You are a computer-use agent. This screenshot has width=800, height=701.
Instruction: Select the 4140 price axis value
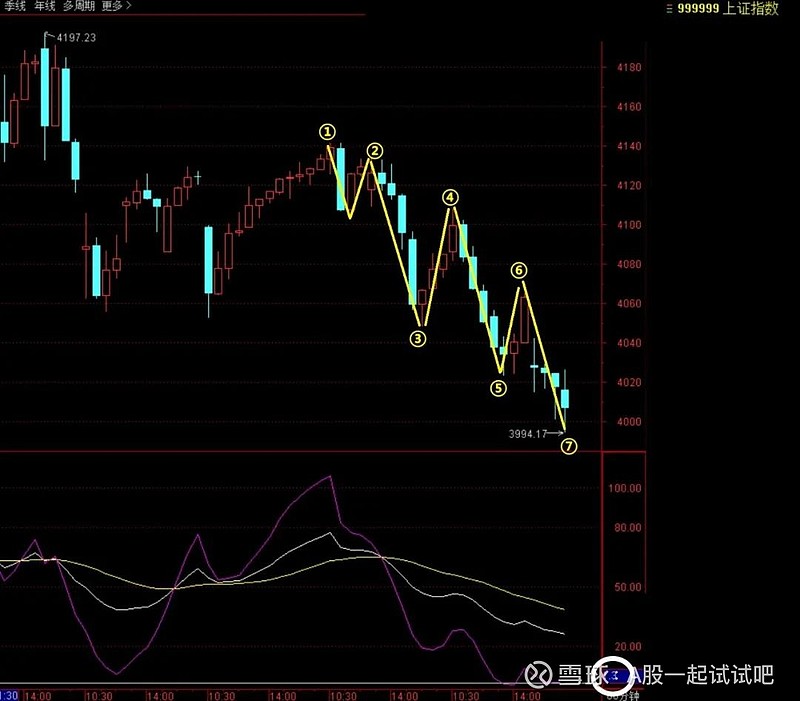pyautogui.click(x=629, y=146)
